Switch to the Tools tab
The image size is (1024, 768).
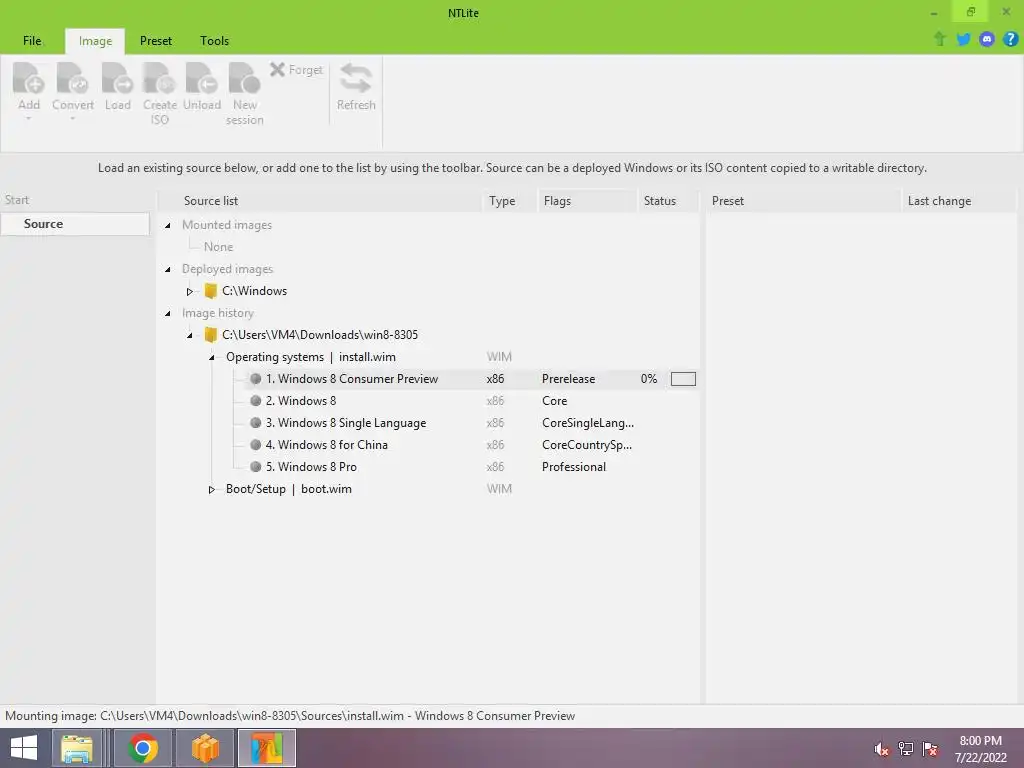pos(214,40)
